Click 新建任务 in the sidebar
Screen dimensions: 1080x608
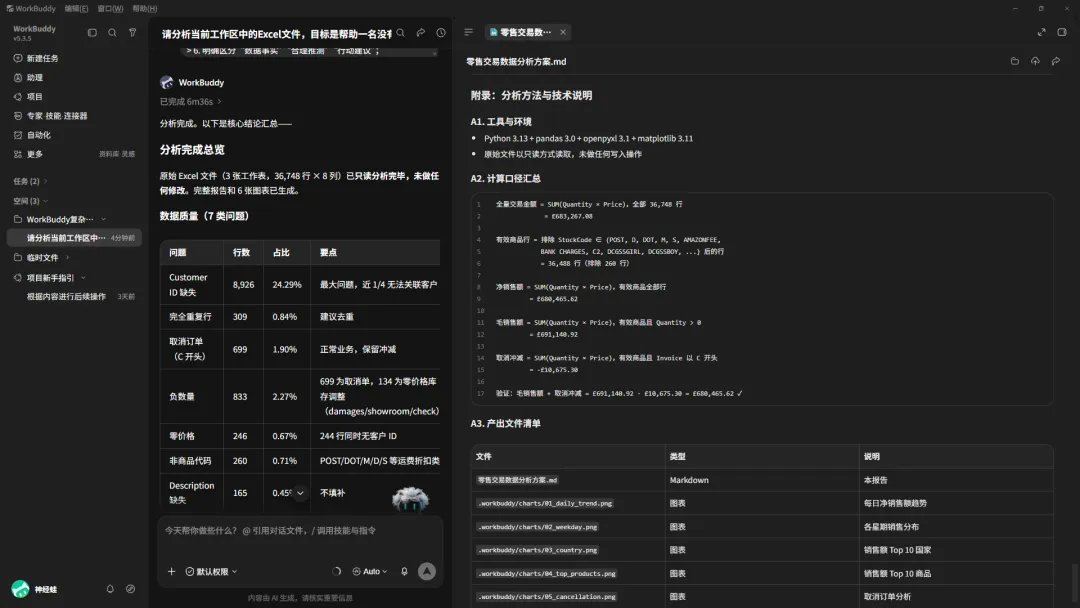42,59
